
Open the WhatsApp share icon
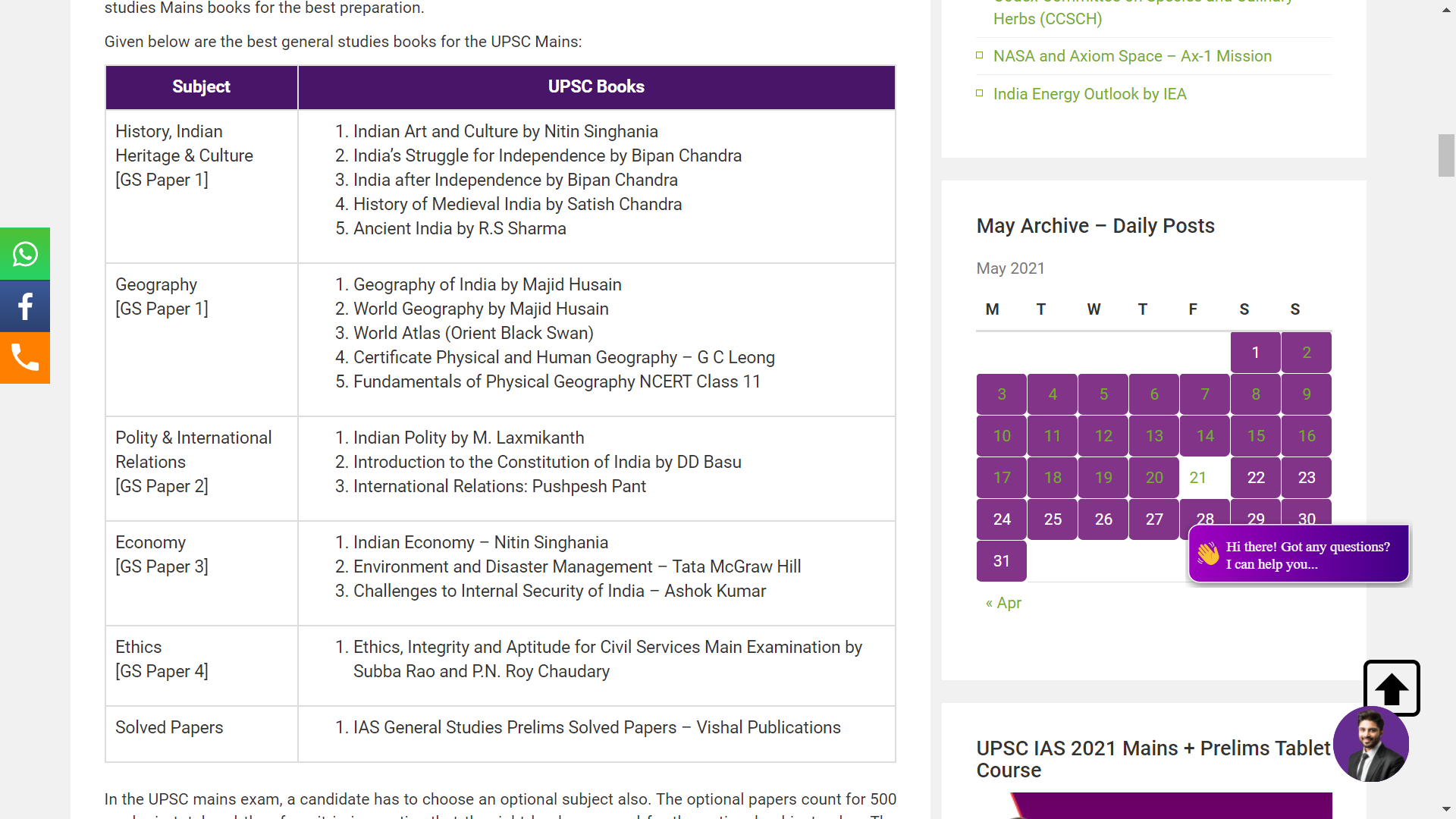pyautogui.click(x=25, y=254)
